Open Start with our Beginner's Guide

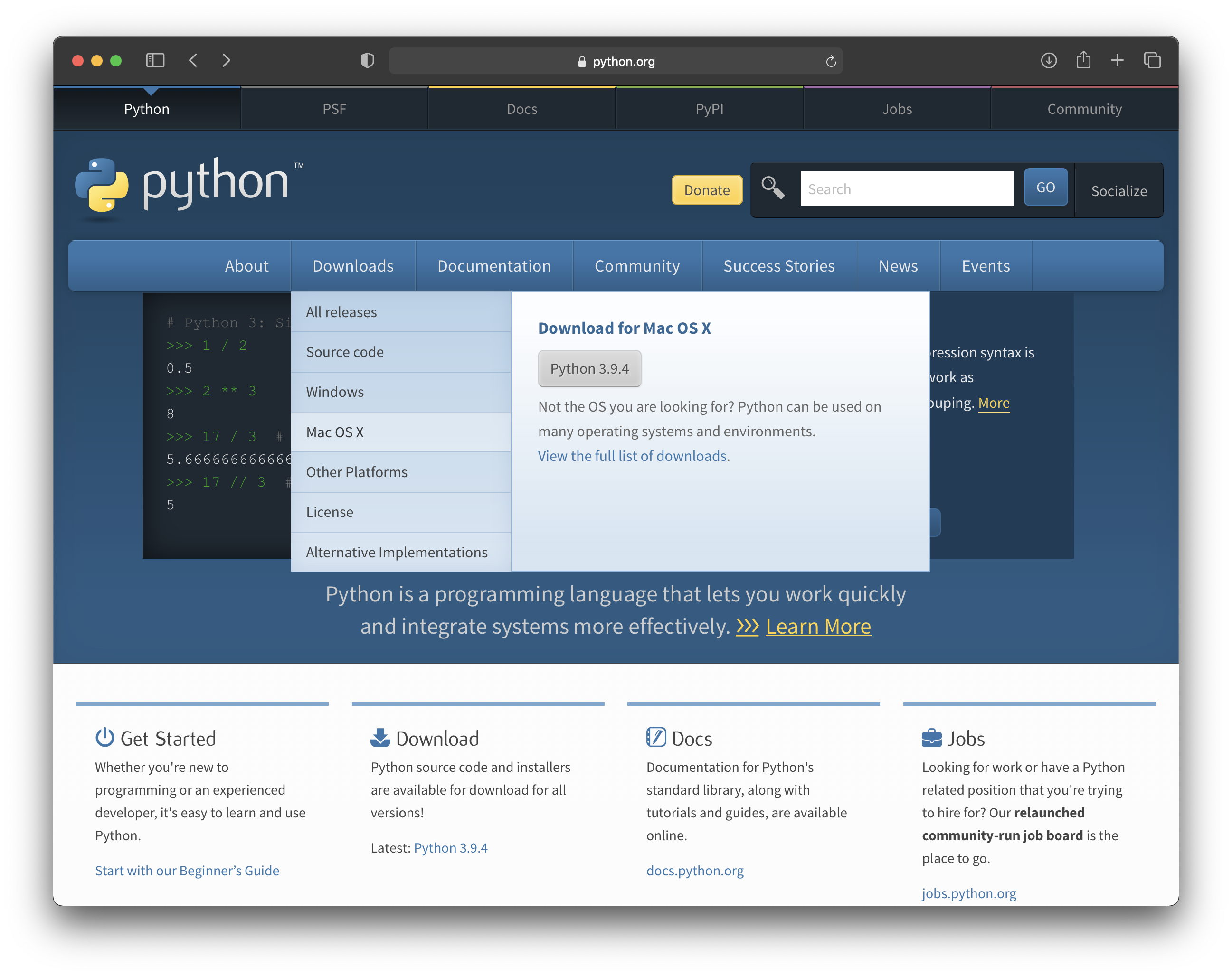187,870
